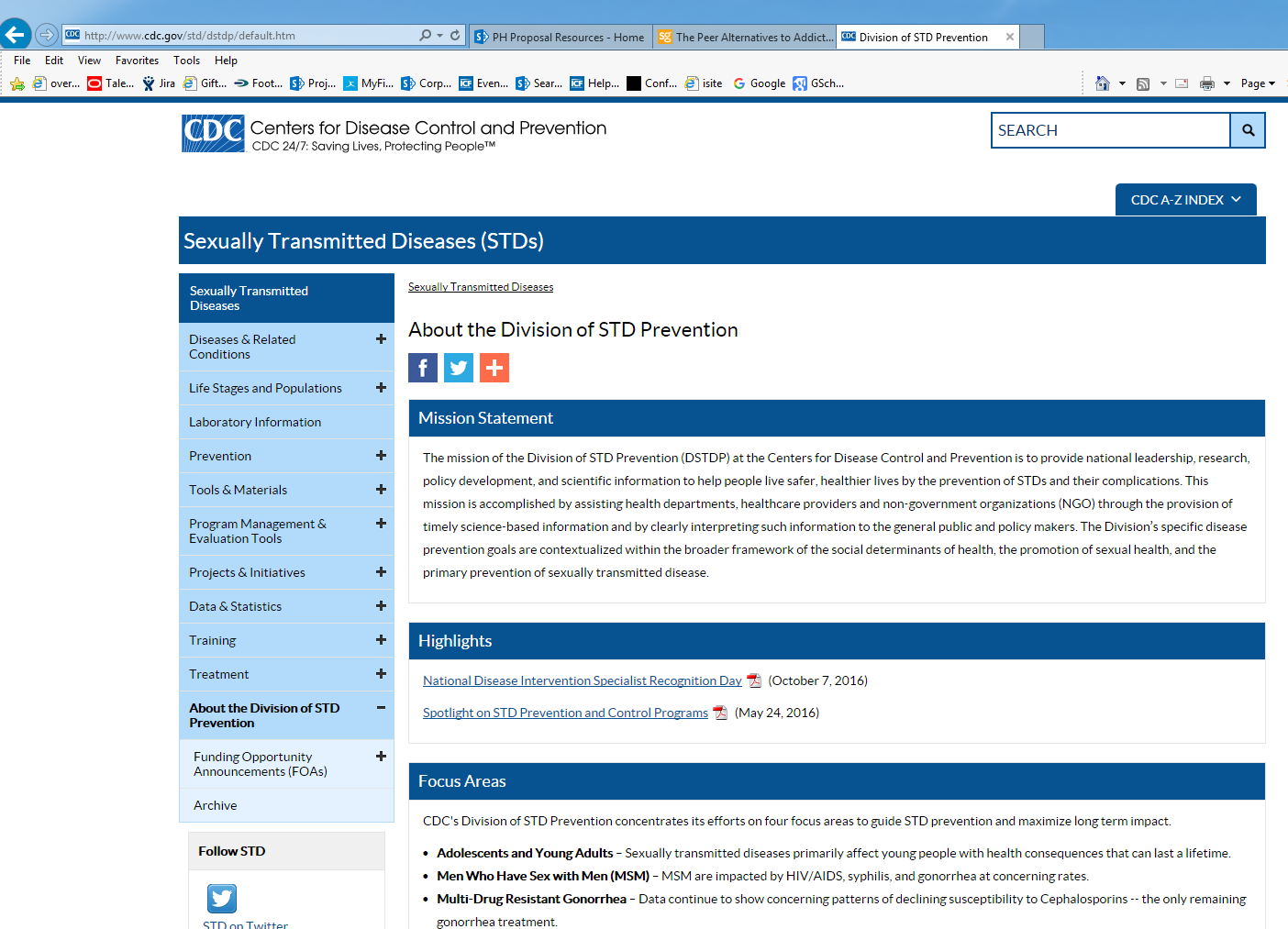This screenshot has height=929, width=1288.
Task: Open more sharing options with orange plus icon
Action: 494,368
